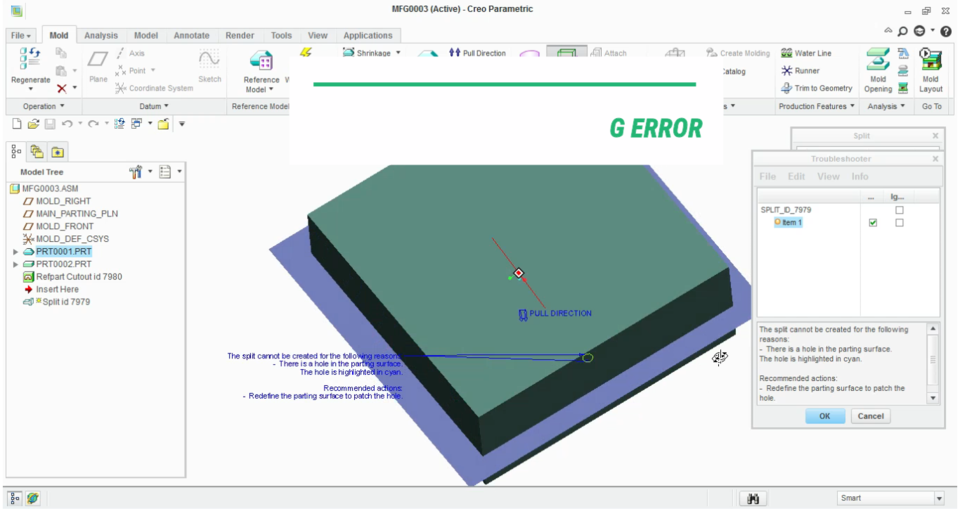Expand the PRT0001.PRT tree node
The height and width of the screenshot is (509, 960).
[x=15, y=252]
